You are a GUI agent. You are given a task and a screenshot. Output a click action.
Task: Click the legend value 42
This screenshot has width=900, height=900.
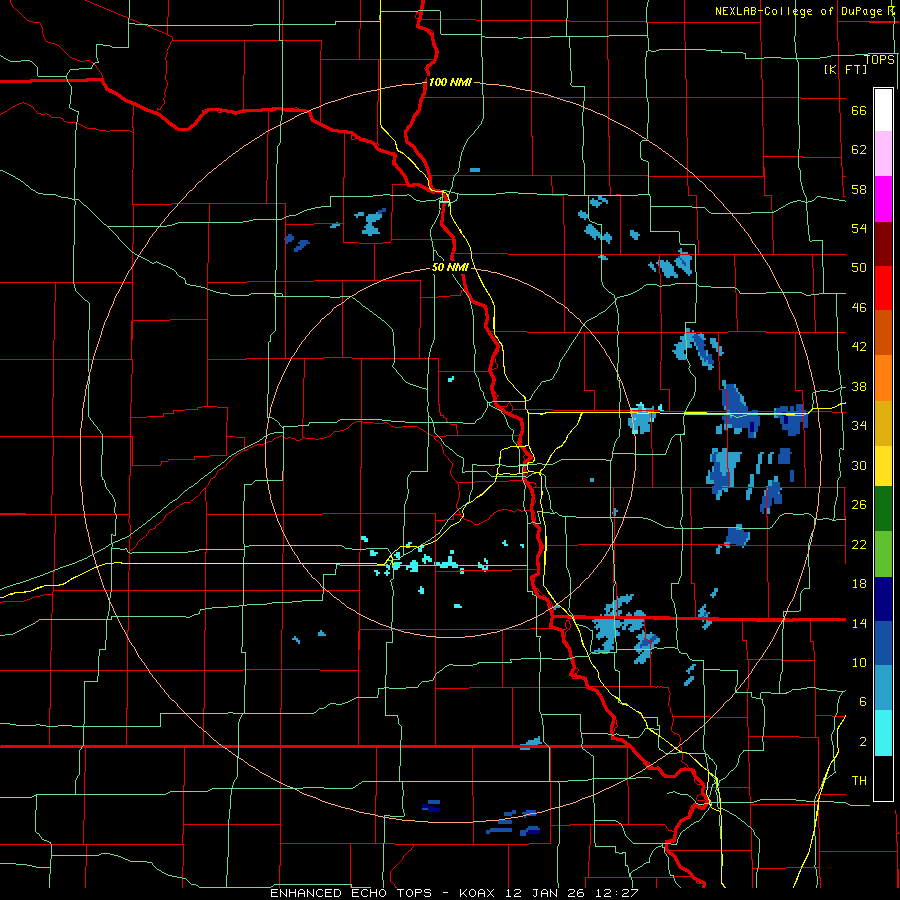pos(859,347)
